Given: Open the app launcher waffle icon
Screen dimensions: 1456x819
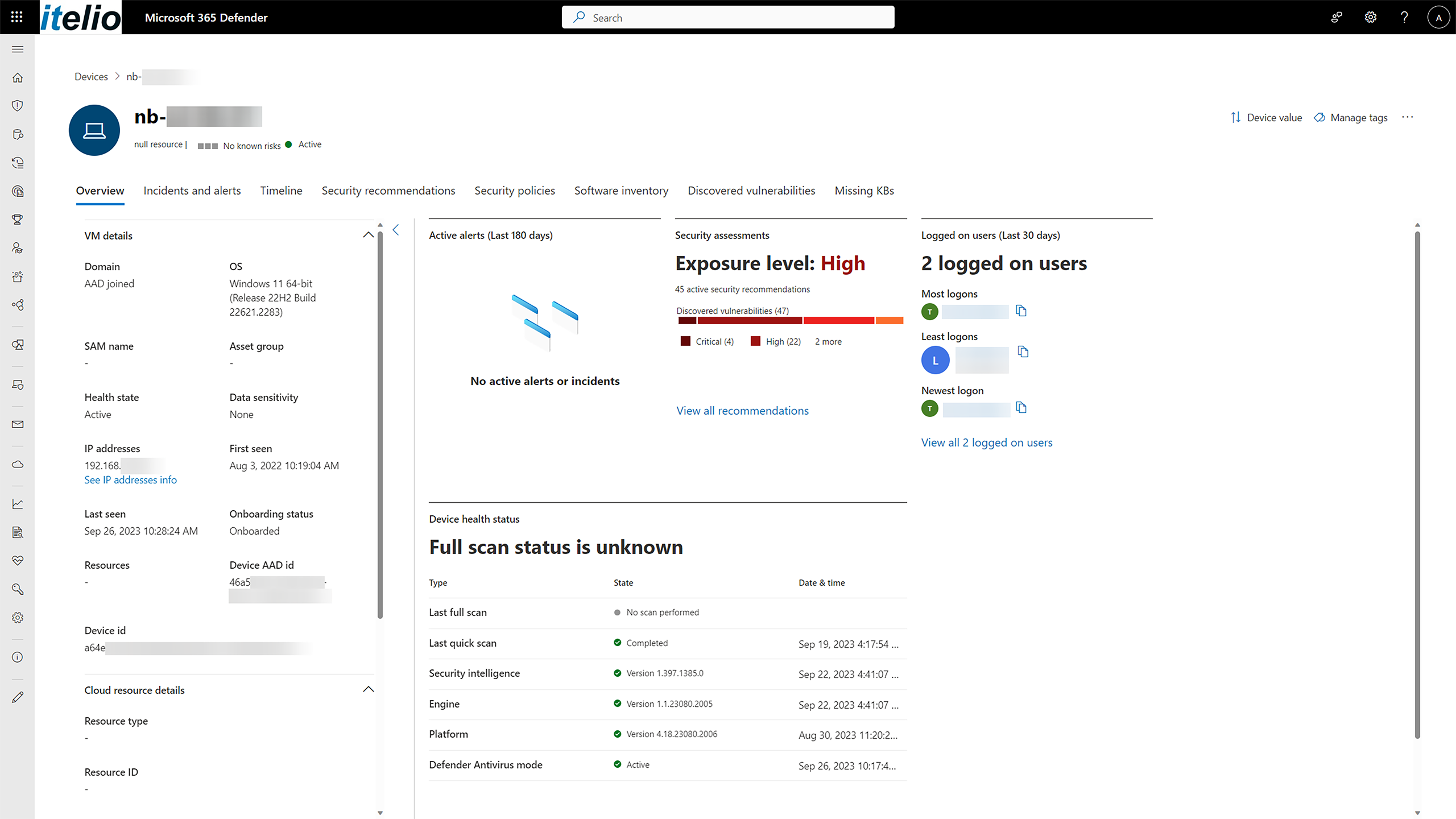Looking at the screenshot, I should (16, 16).
